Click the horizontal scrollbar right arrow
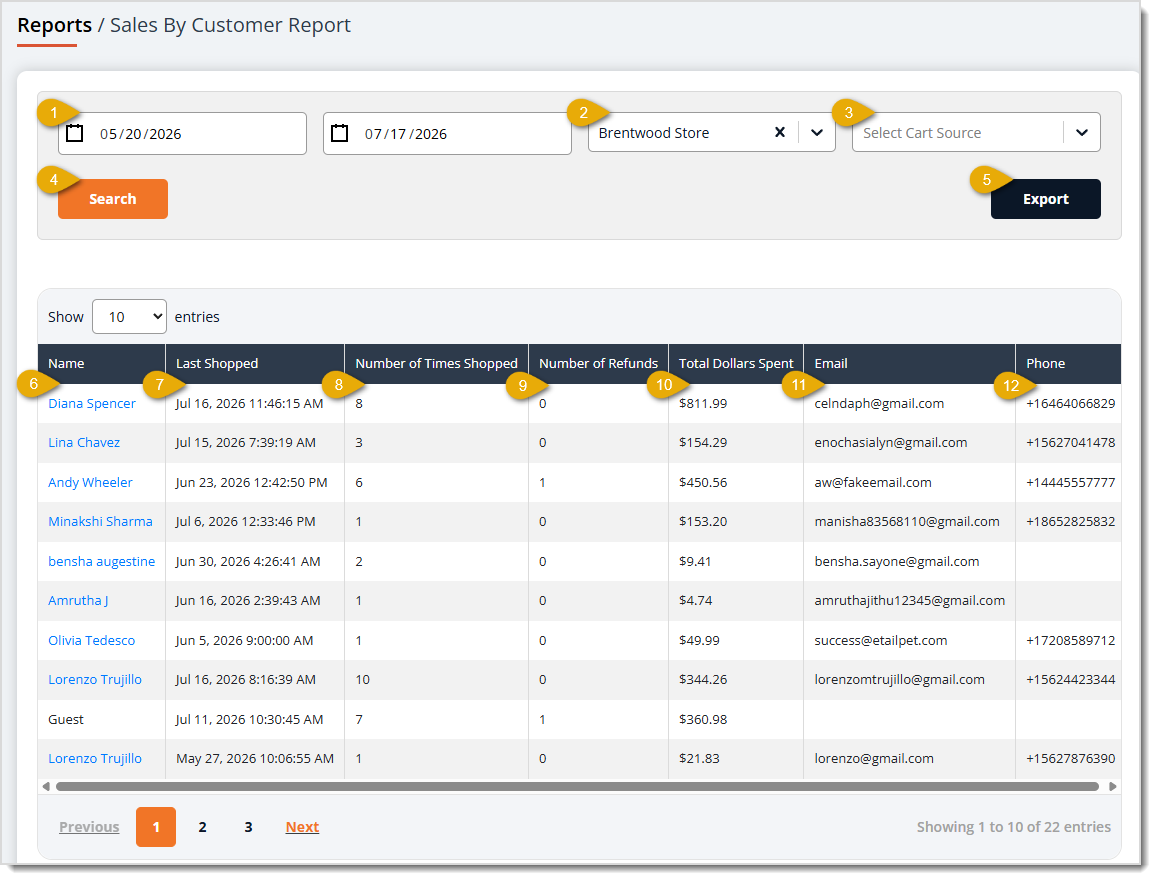 1113,786
